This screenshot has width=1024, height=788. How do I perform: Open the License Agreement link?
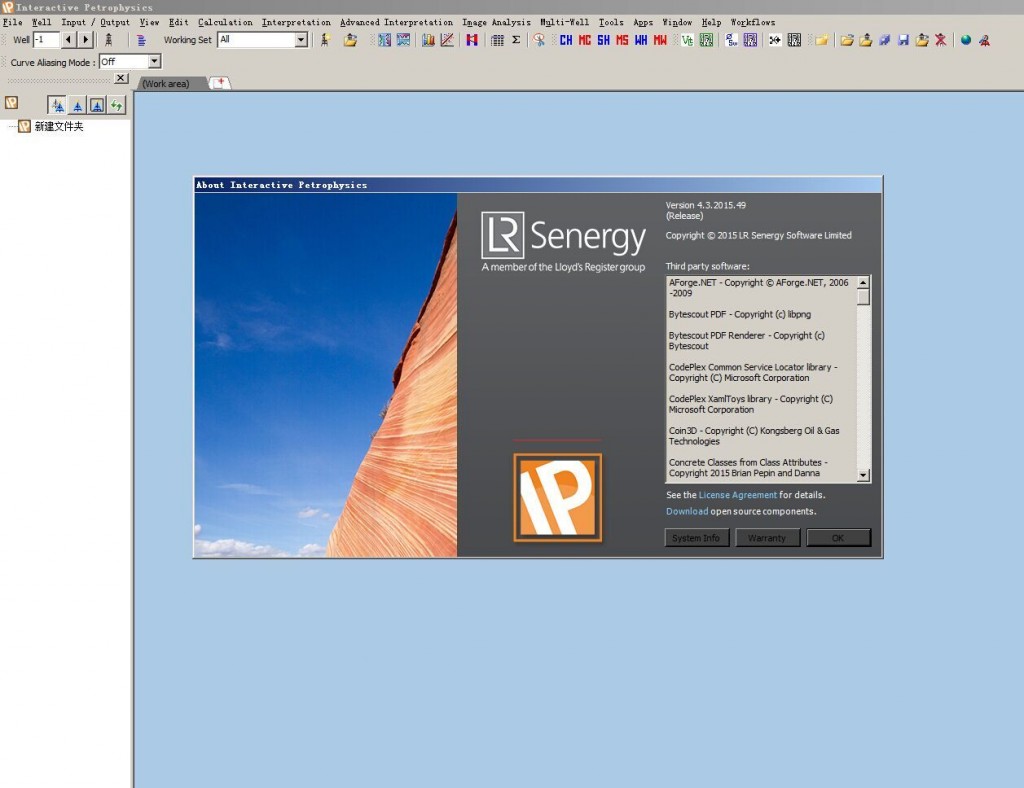click(x=738, y=495)
